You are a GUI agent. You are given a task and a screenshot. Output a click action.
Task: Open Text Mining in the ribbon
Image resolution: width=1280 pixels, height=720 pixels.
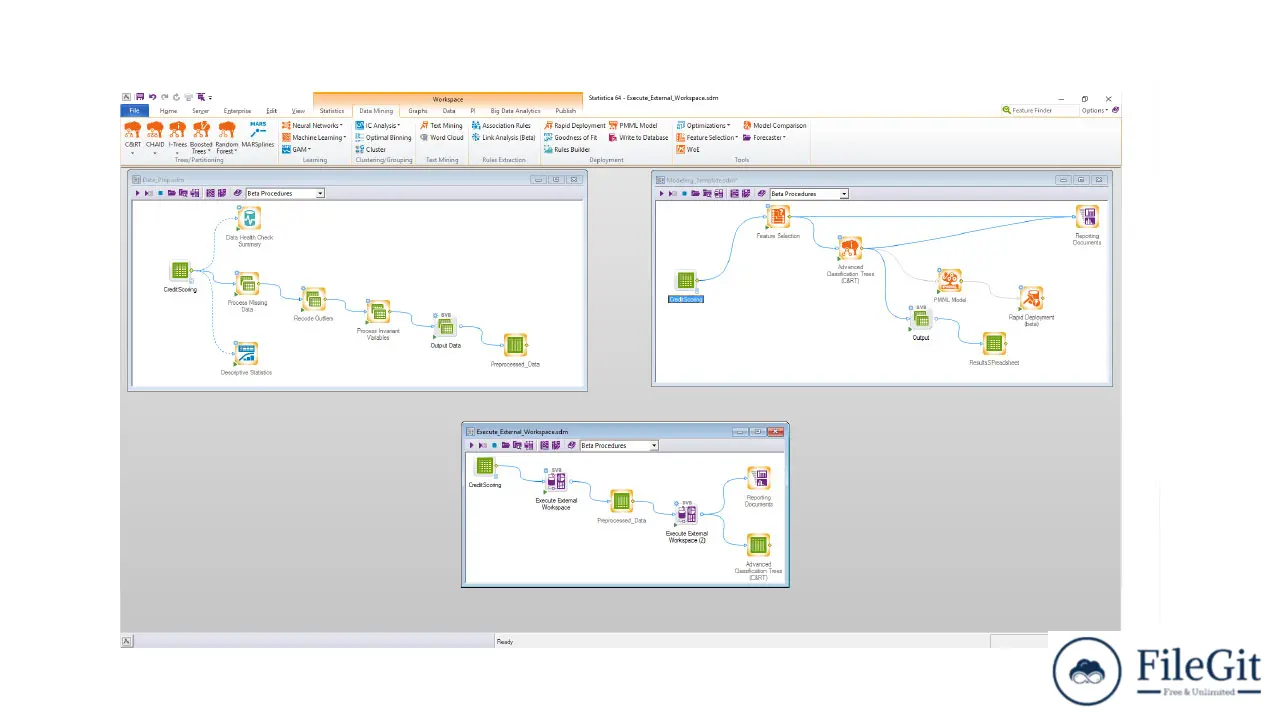click(441, 125)
